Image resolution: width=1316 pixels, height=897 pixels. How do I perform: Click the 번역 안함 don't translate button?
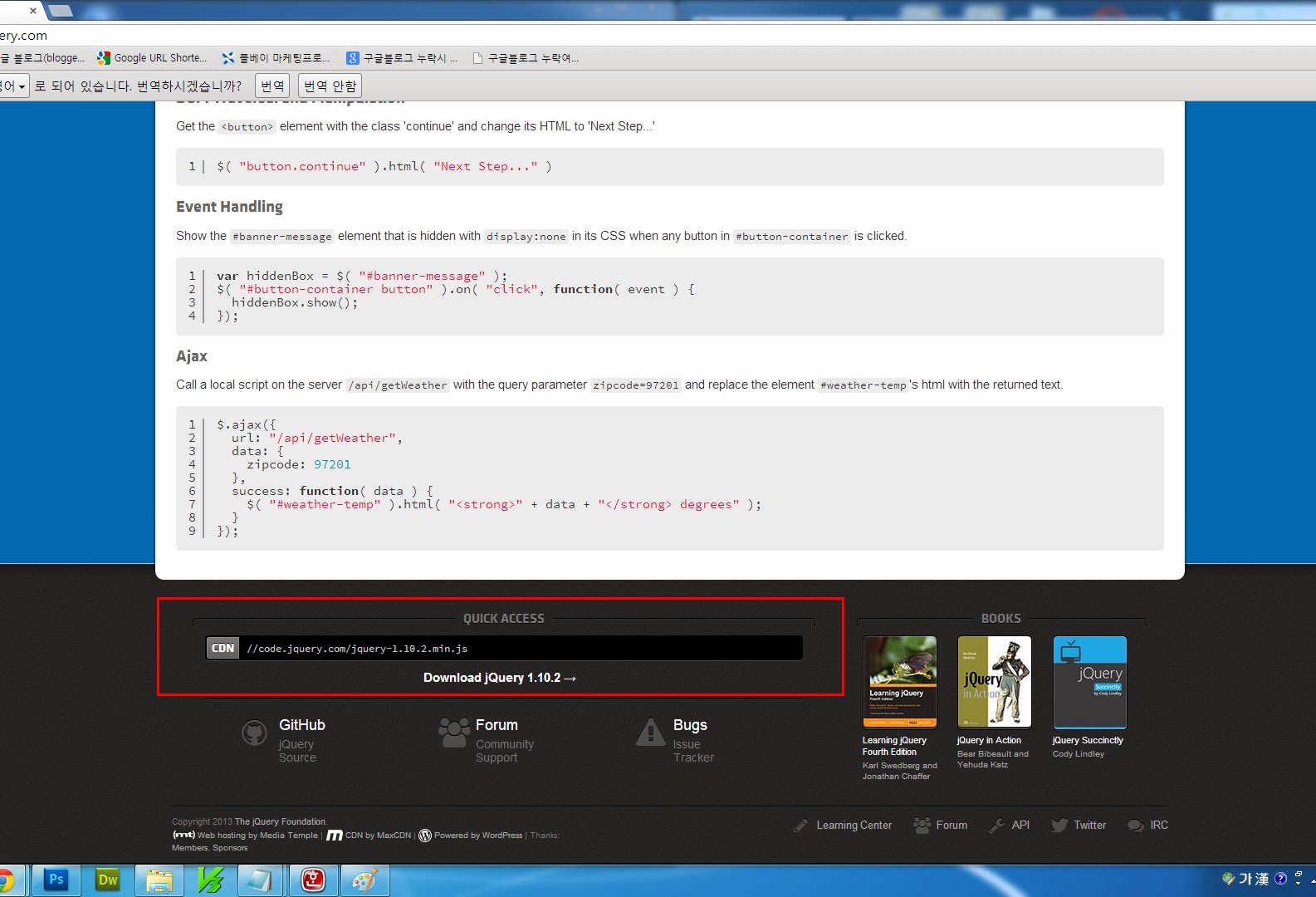pos(330,86)
